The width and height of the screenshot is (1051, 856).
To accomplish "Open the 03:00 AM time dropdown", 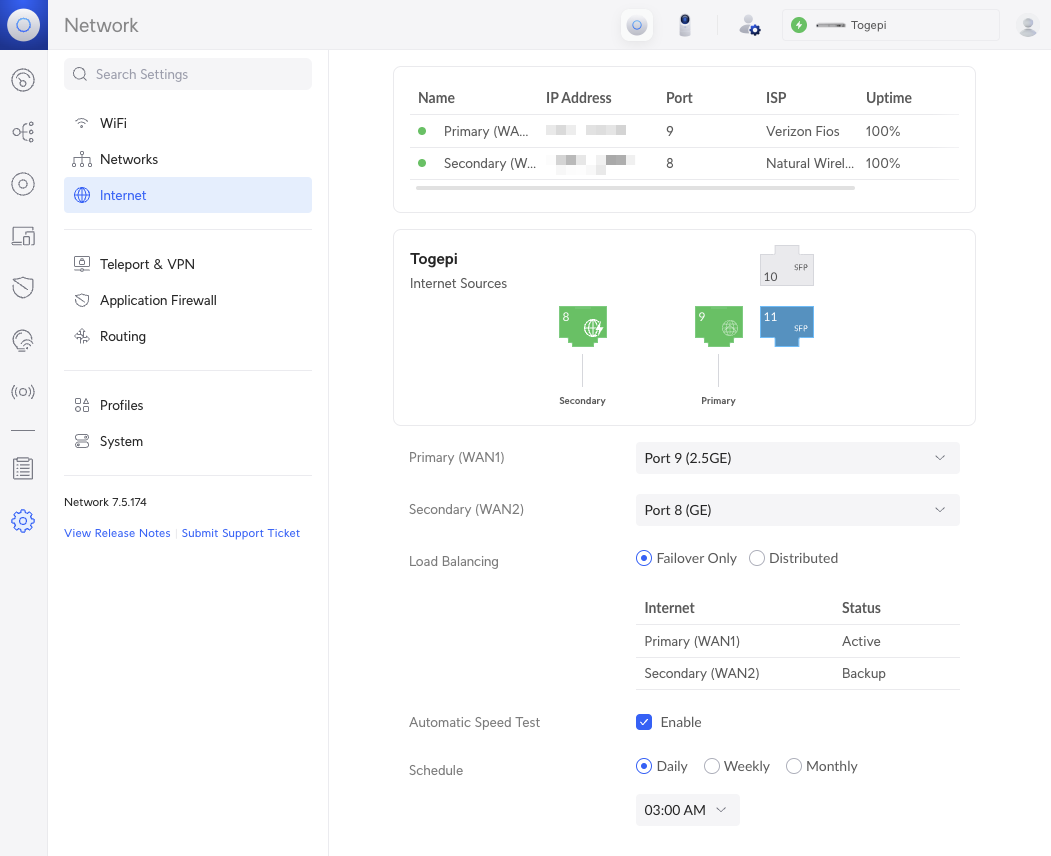I will point(687,810).
